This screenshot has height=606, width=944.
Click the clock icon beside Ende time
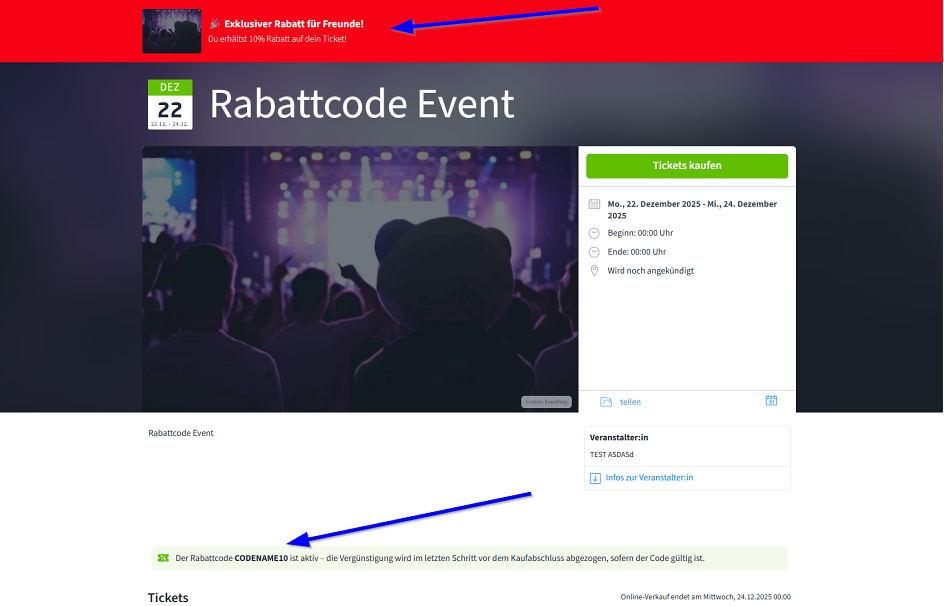tap(594, 252)
